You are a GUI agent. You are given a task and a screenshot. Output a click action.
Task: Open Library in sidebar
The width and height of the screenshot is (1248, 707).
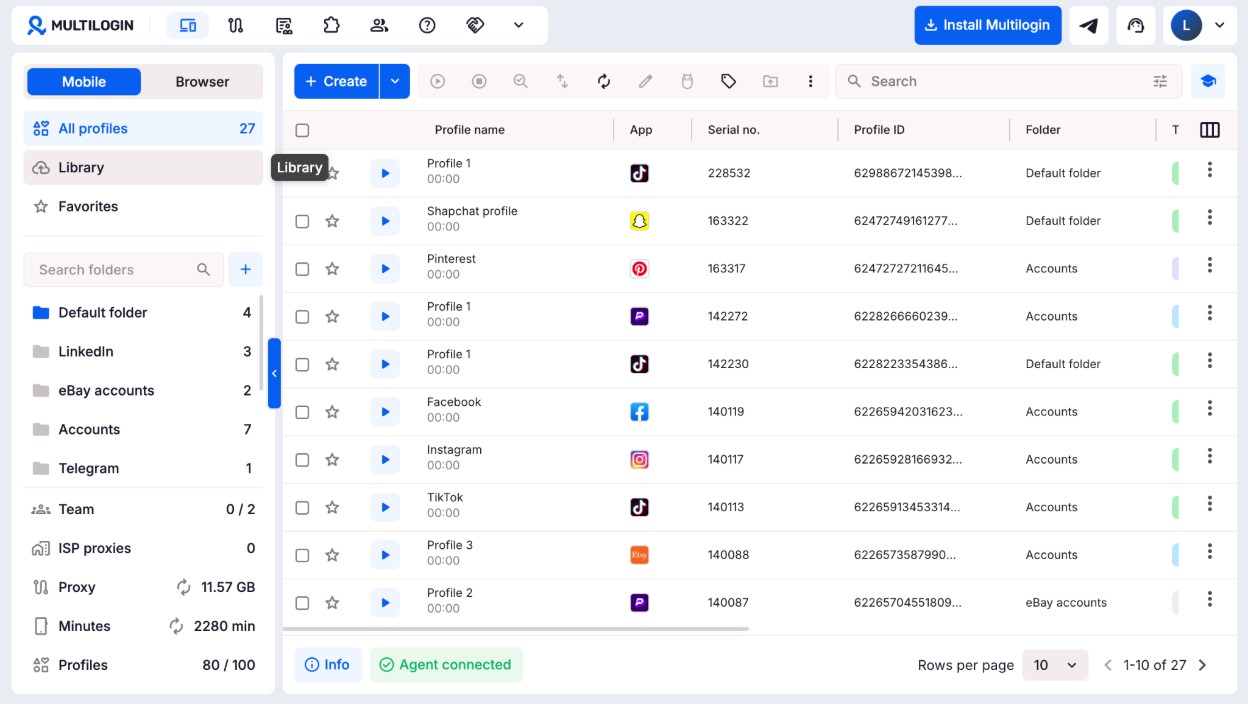143,167
